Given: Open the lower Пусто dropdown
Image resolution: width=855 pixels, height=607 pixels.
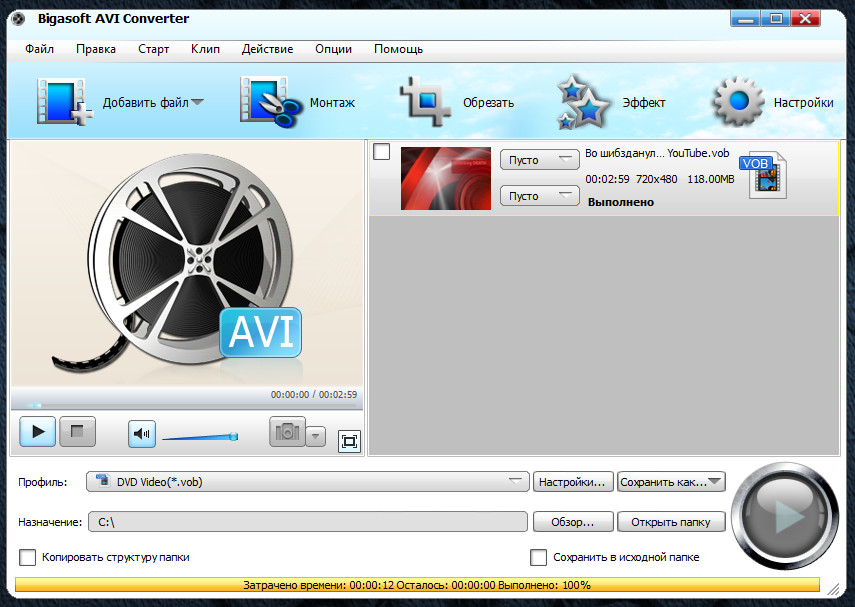Looking at the screenshot, I should pyautogui.click(x=539, y=196).
